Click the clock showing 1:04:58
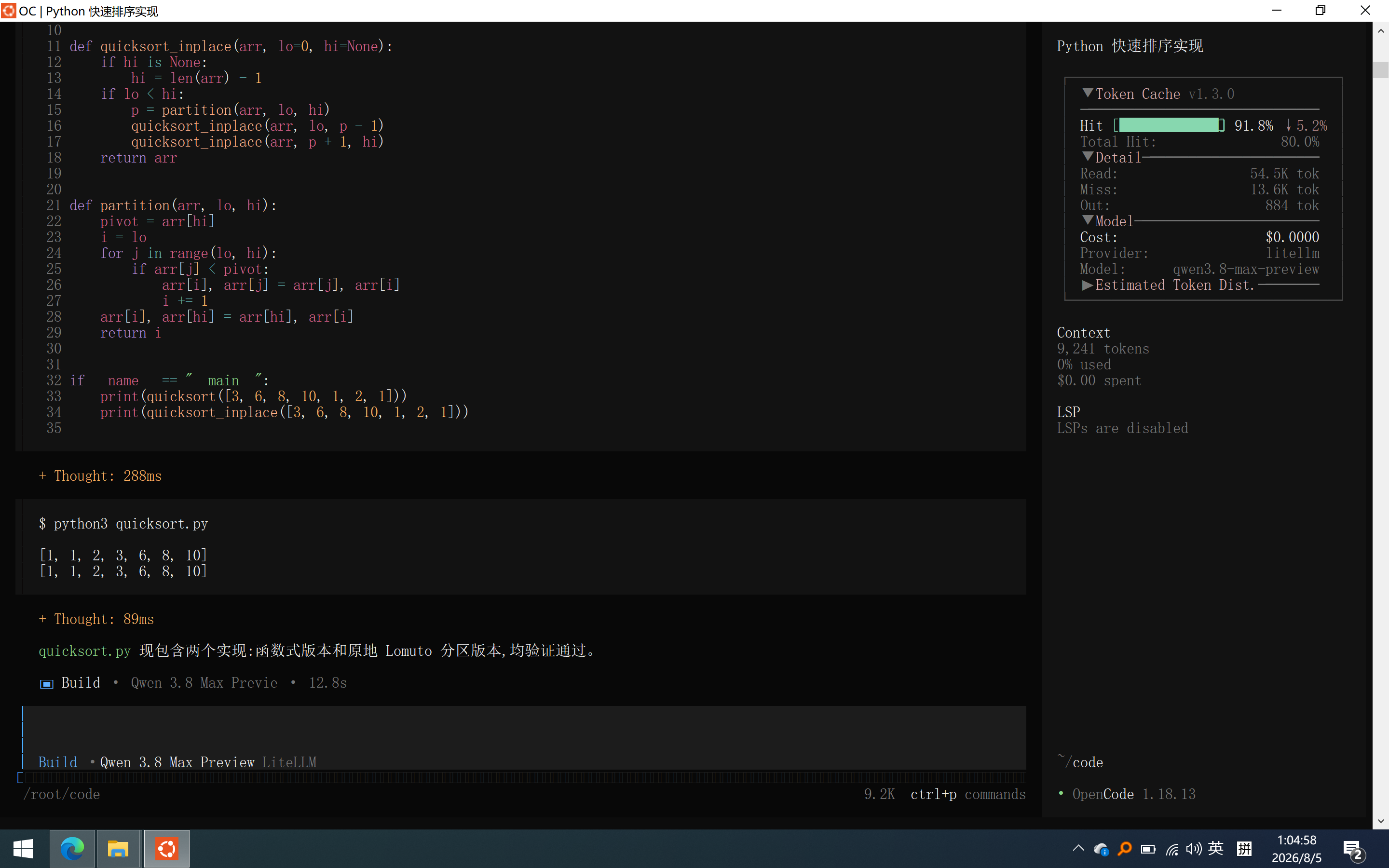1389x868 pixels. [1296, 841]
